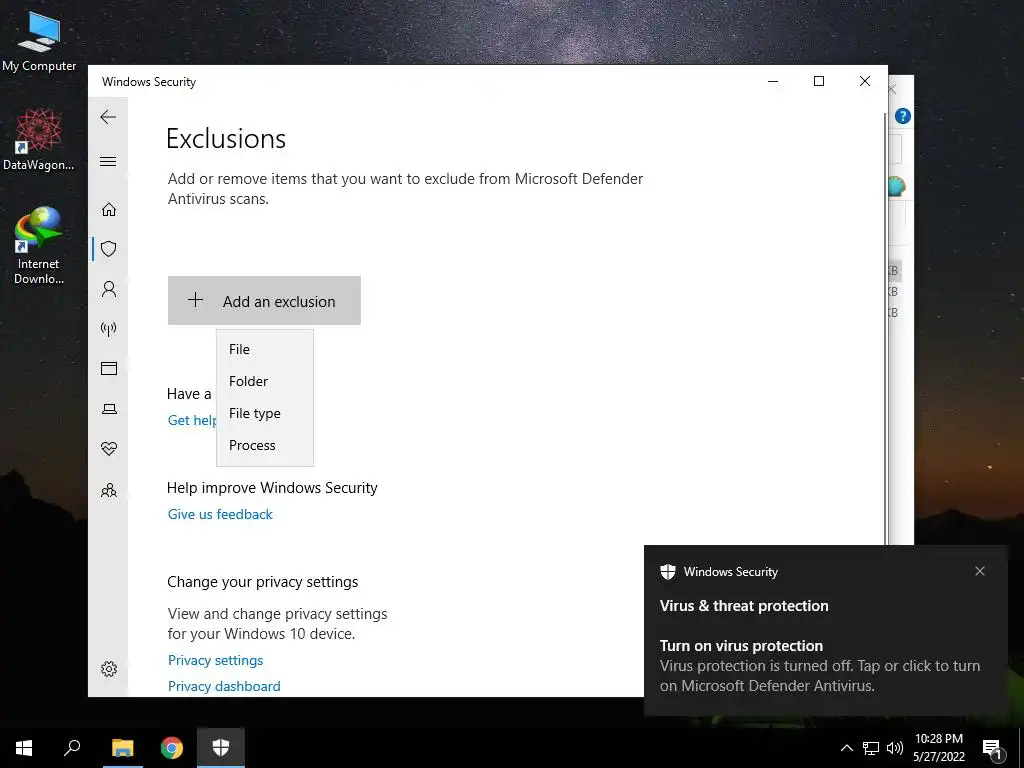Image resolution: width=1024 pixels, height=768 pixels.
Task: Open the Windows Start menu
Action: [24, 748]
